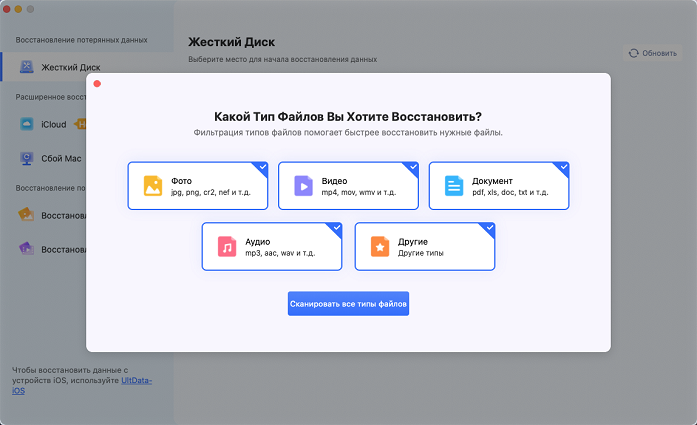Click the Сбой Mac sidebar icon
Viewport: 697px width, 425px height.
[26, 158]
